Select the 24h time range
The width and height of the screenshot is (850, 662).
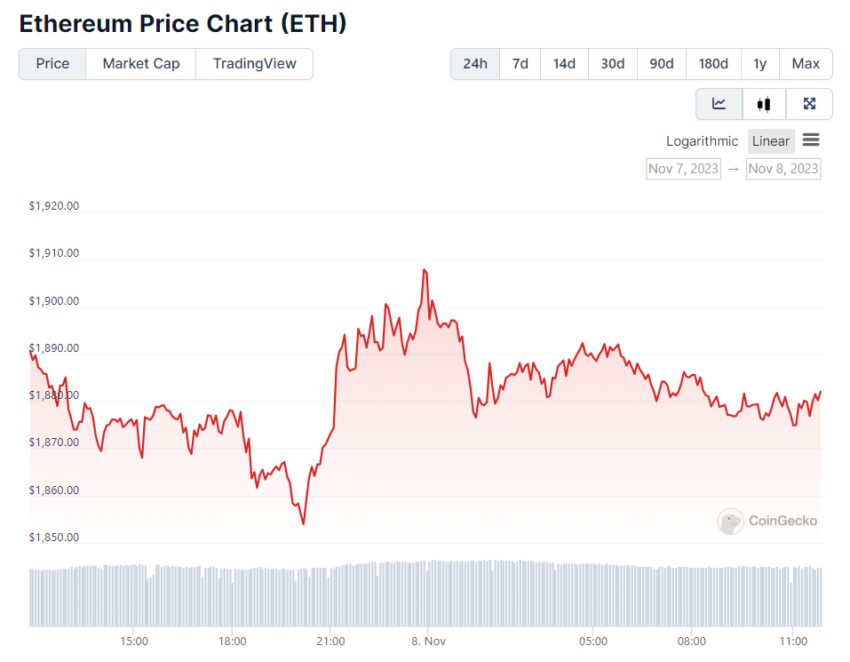pyautogui.click(x=475, y=64)
